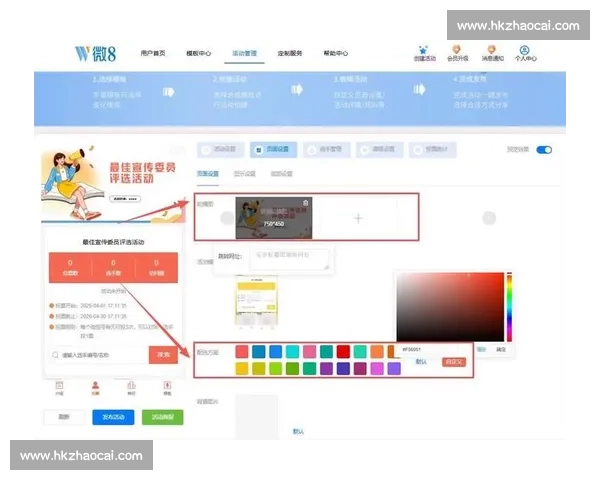Delete the 750*450 carousel image via trash icon
600x480 pixels.
coord(305,202)
